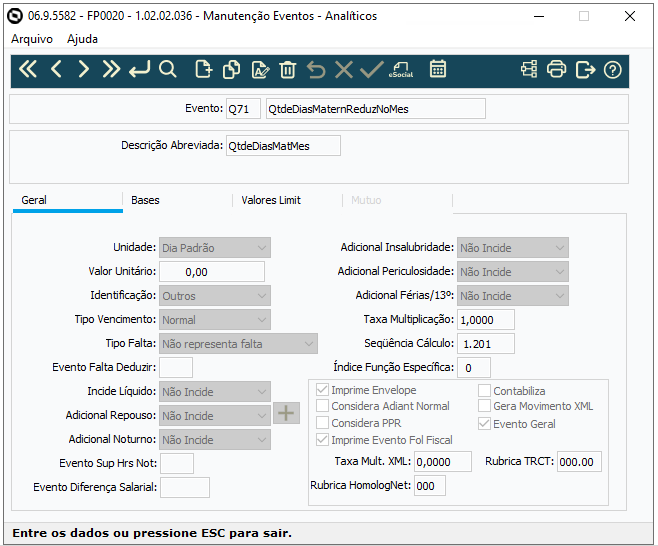658x546 pixels.
Task: Open the Unidade dropdown
Action: click(x=214, y=248)
